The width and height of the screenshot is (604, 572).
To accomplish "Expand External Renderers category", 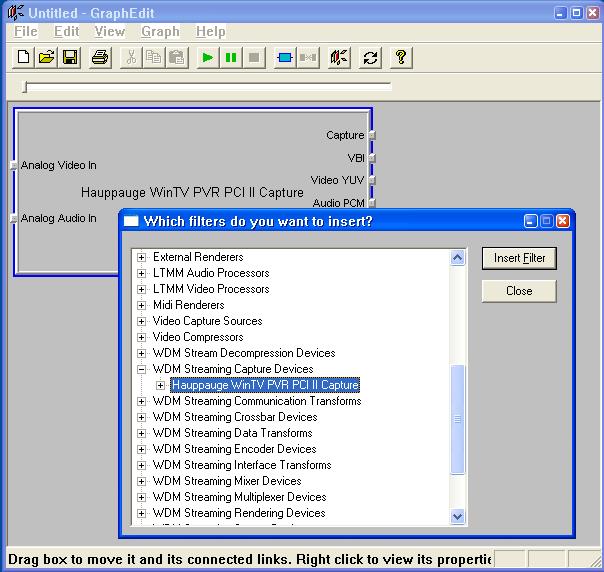I will [x=141, y=257].
